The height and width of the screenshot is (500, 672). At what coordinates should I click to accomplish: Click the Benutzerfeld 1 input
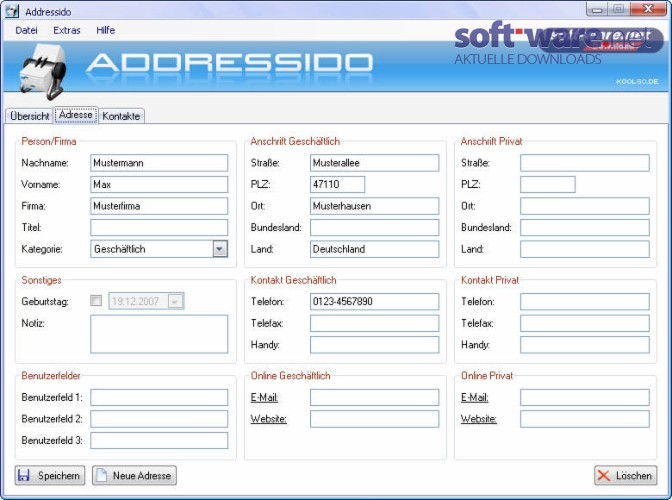click(x=159, y=397)
